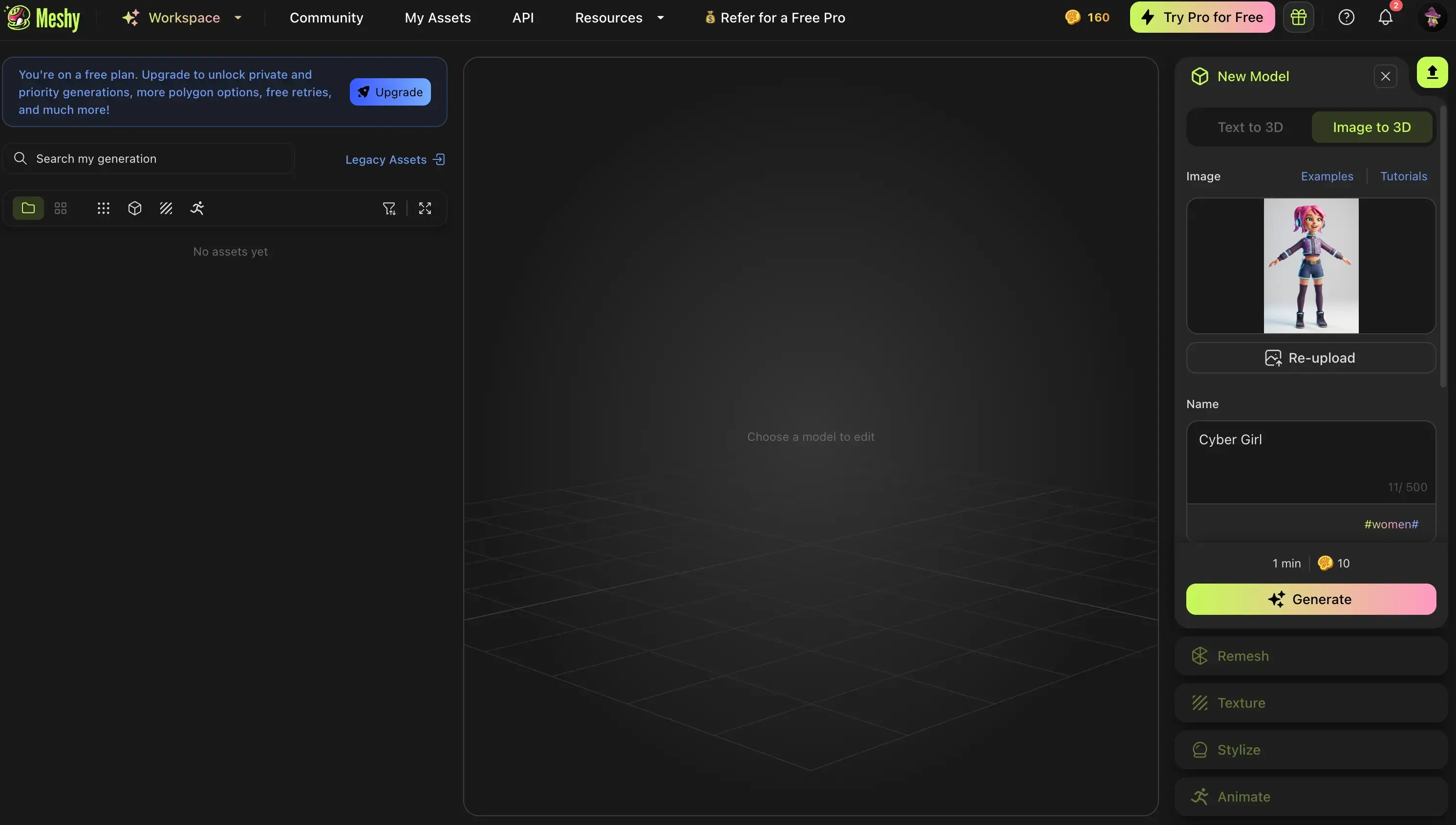The height and width of the screenshot is (825, 1456).
Task: Expand assets view to fullscreen
Action: point(425,208)
